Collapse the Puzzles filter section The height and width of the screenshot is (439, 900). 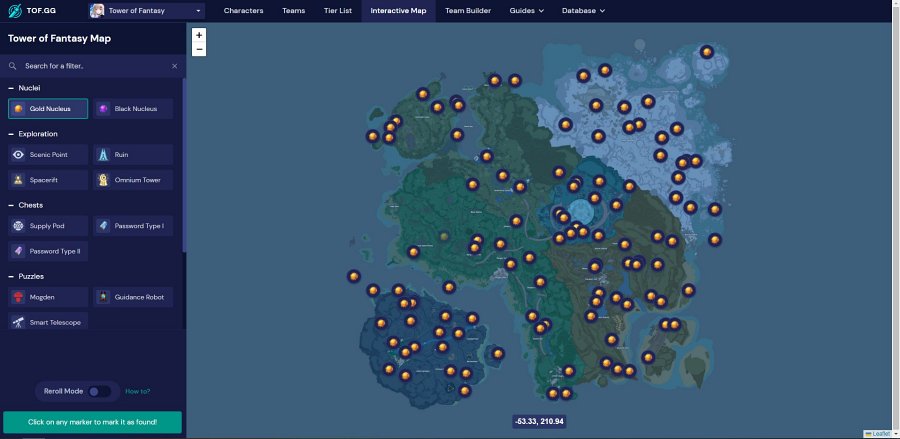click(x=26, y=276)
